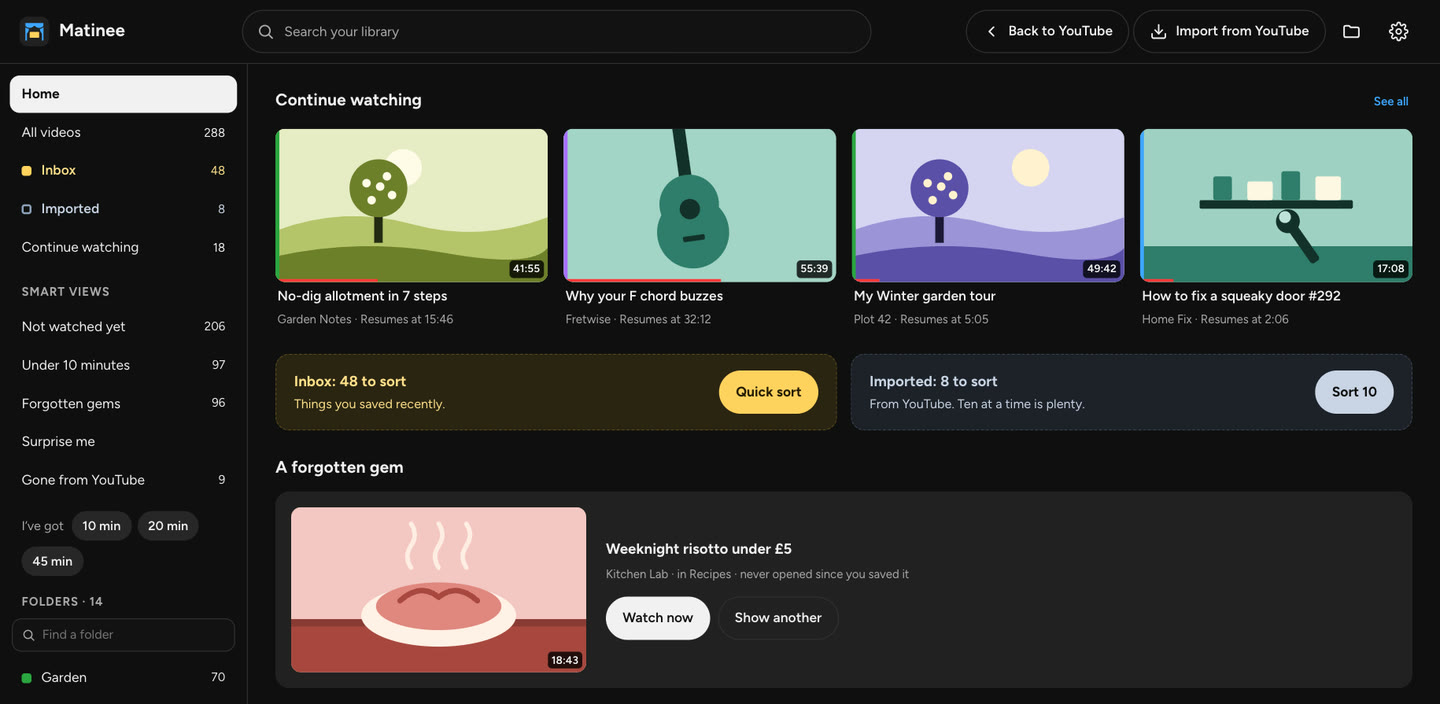Click 'Plot 42 · Resumes at 5:05' text
The image size is (1440, 704).
(921, 320)
